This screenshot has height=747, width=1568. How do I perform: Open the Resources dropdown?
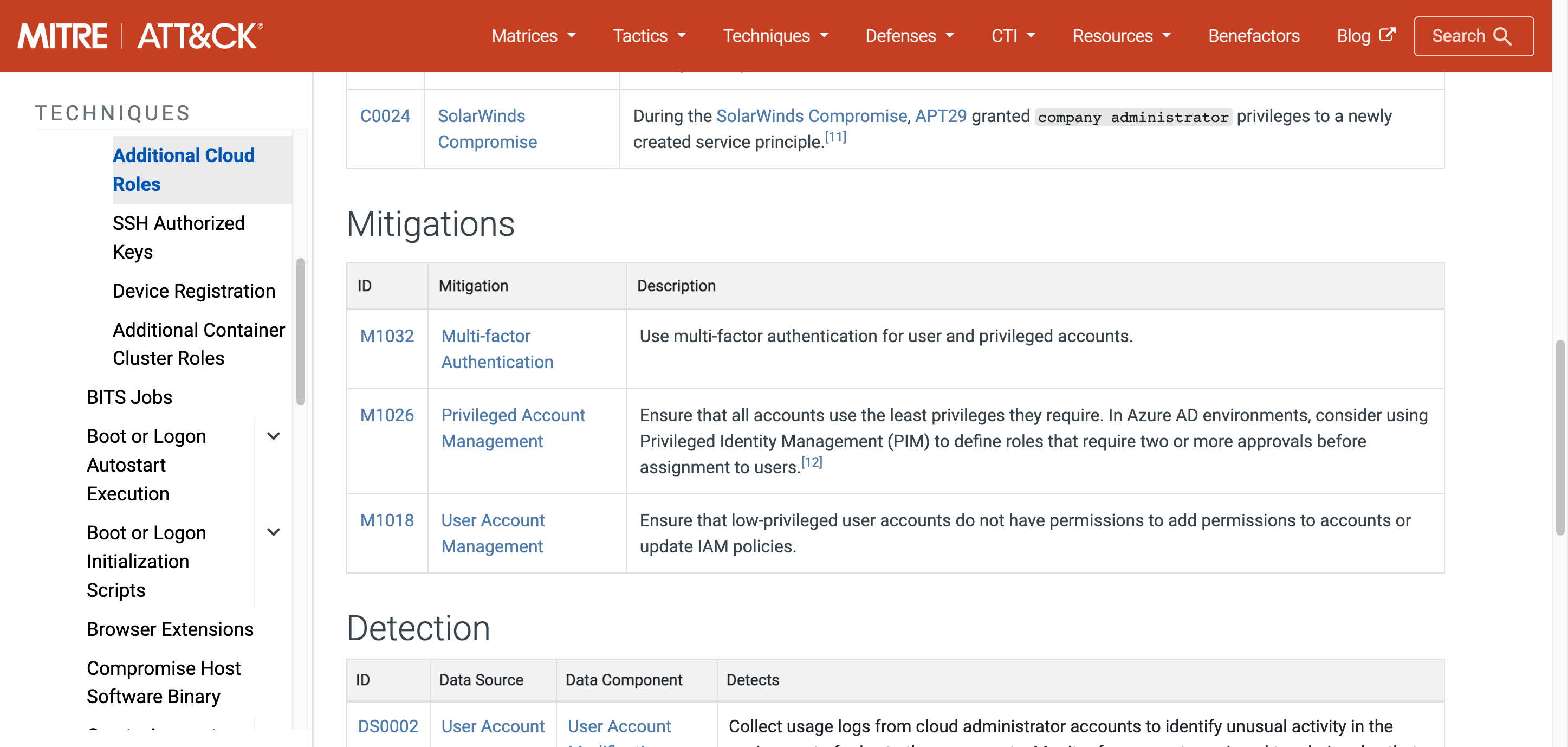pos(1121,36)
